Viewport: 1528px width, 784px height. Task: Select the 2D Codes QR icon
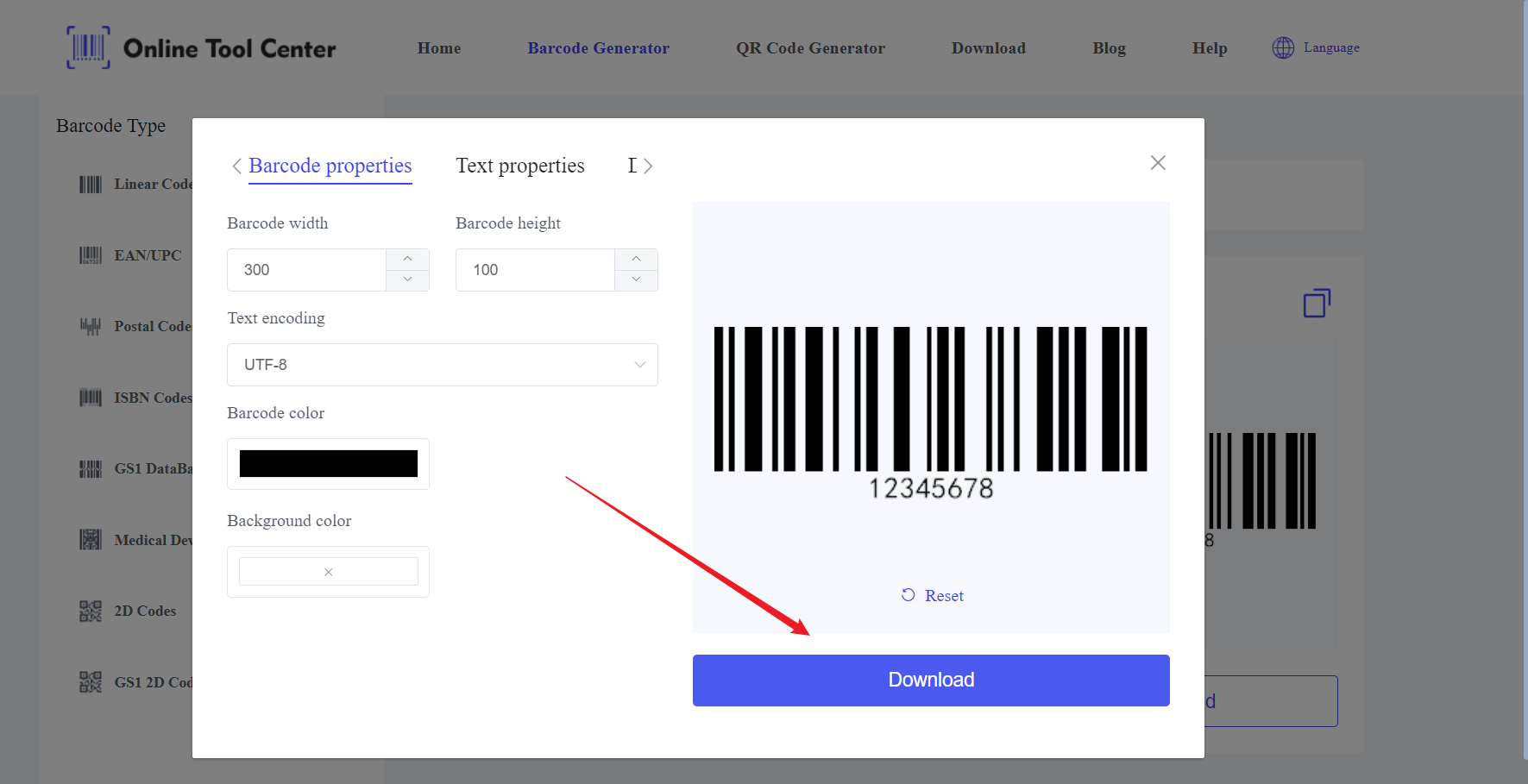pos(91,611)
